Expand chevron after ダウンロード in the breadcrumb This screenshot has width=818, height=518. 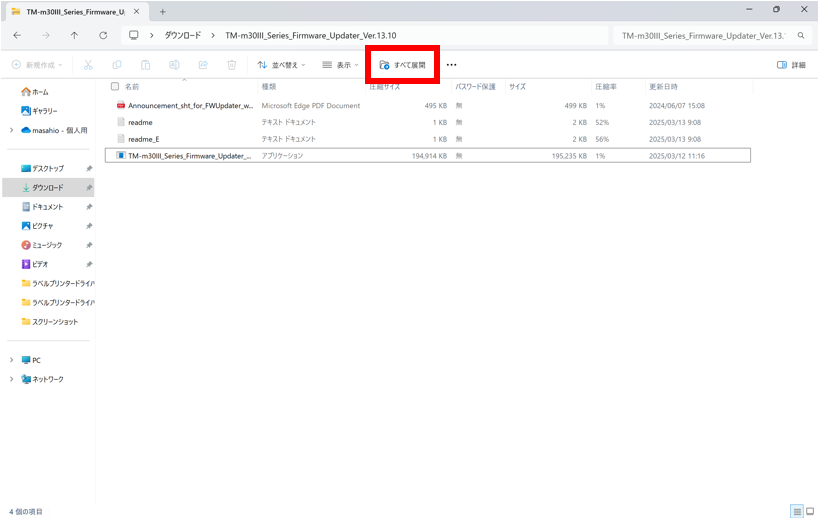[213, 35]
